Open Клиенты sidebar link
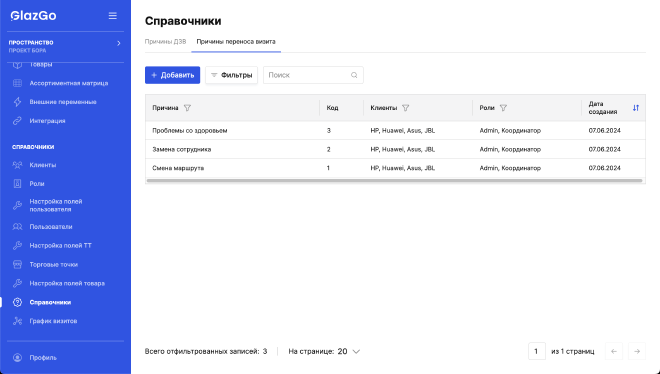 pyautogui.click(x=43, y=165)
